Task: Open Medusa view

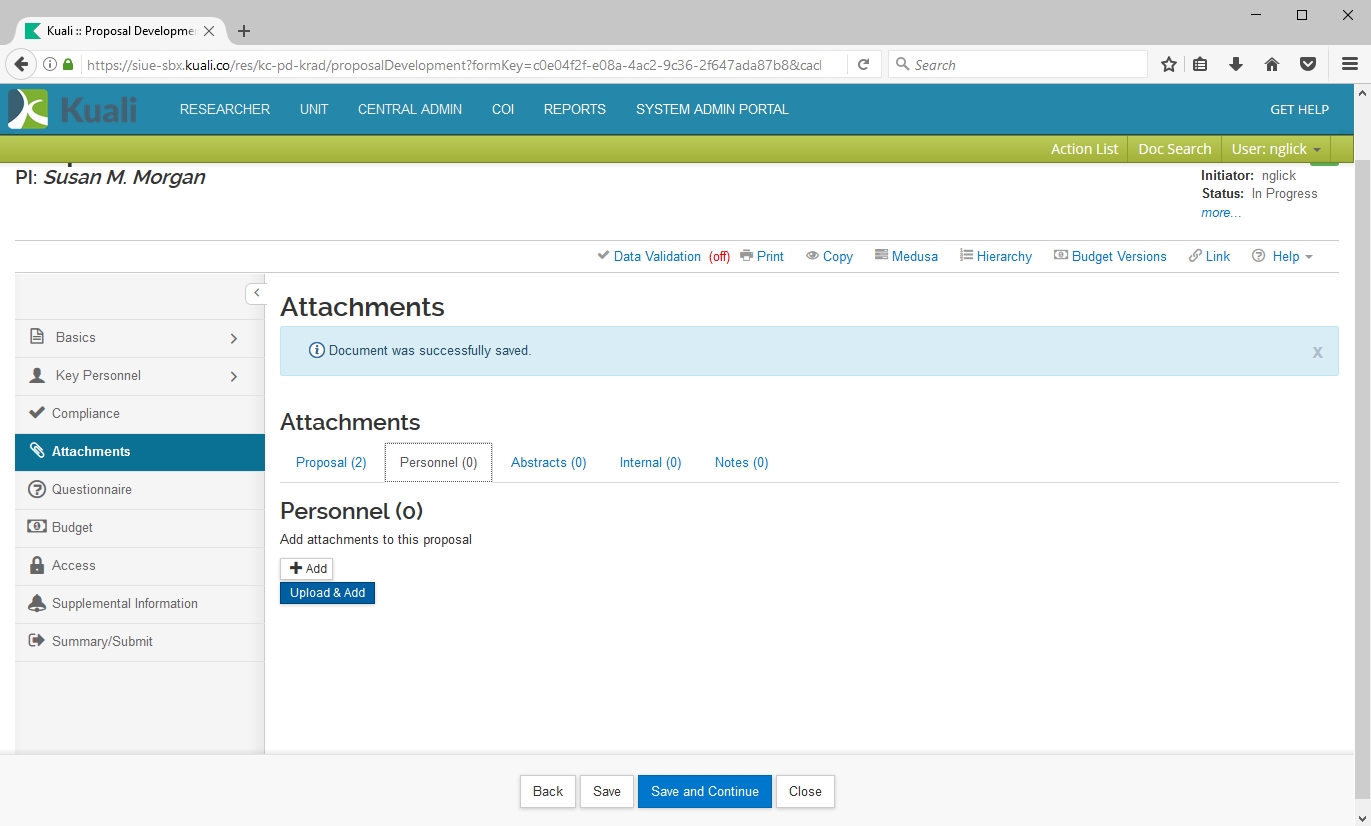Action: [906, 256]
